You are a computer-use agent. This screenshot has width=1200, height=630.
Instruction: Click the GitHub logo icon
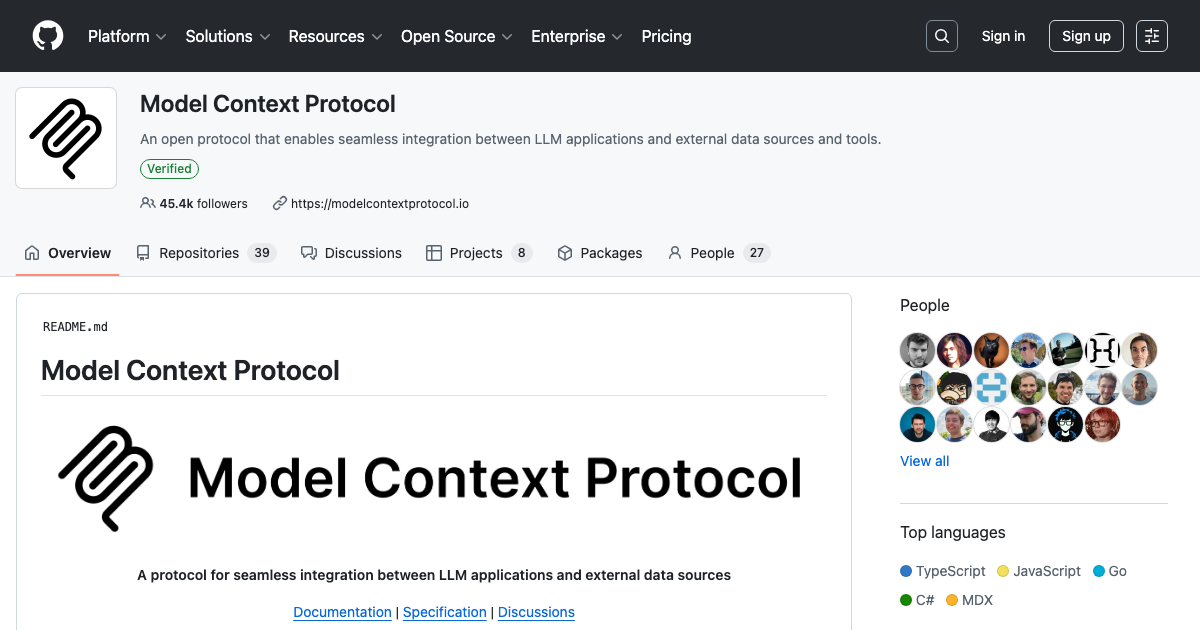[47, 36]
